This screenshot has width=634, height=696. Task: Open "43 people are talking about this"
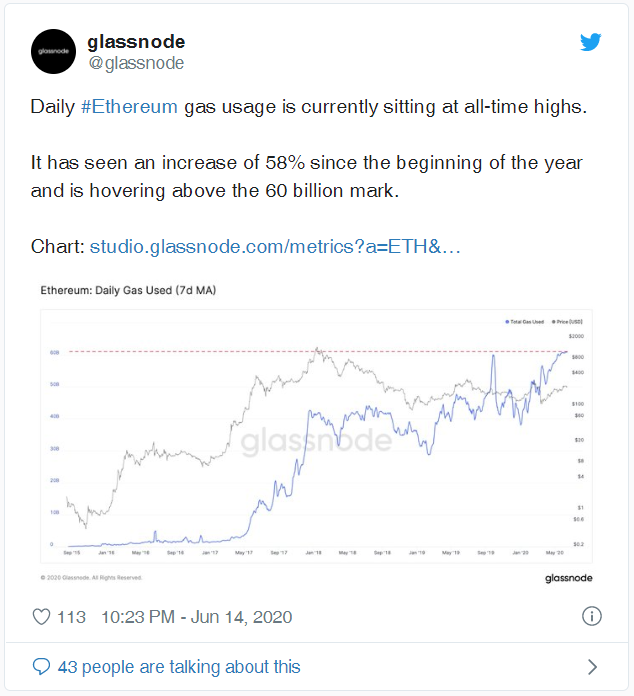click(178, 666)
